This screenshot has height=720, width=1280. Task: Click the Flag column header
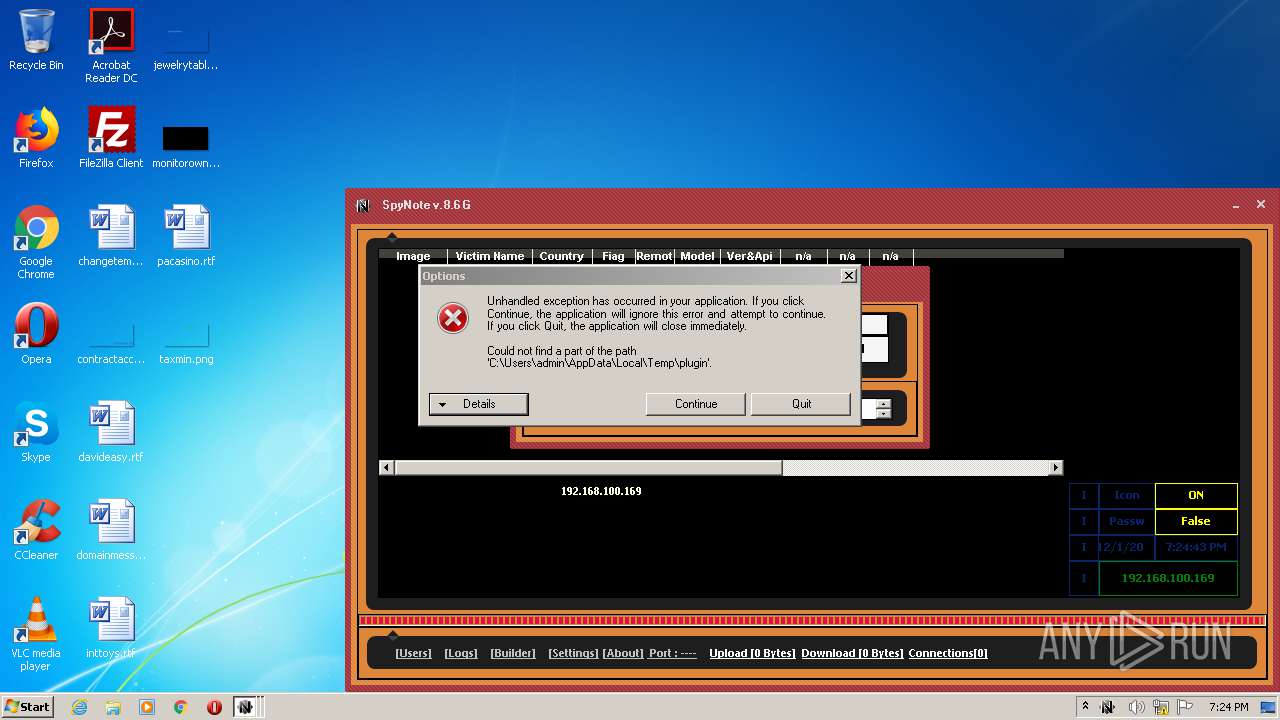(x=613, y=256)
